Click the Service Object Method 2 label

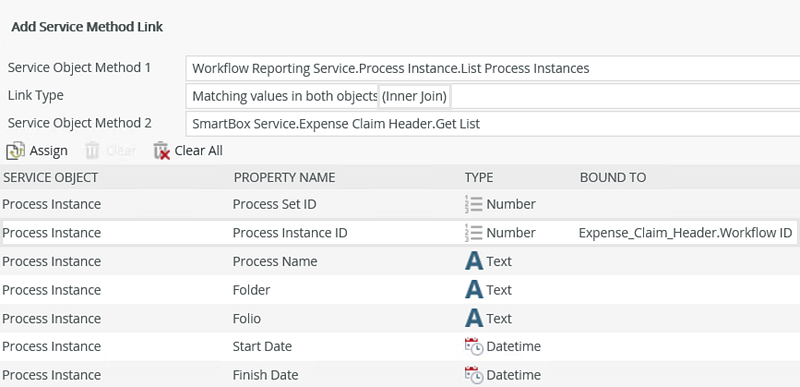point(80,123)
